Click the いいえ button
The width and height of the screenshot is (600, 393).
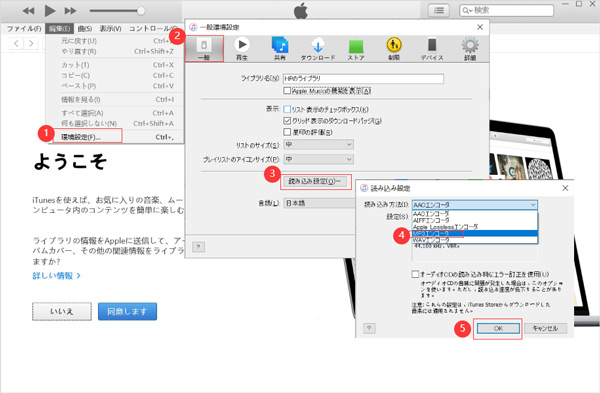[62, 311]
